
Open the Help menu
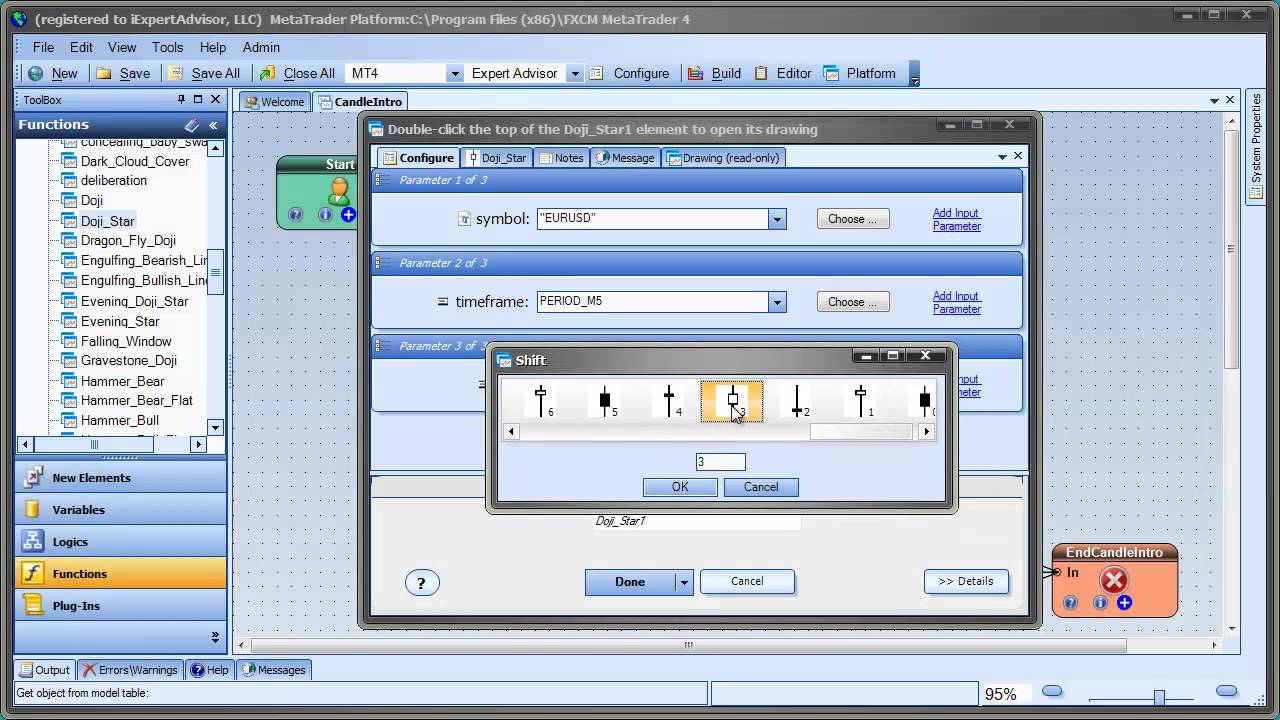[213, 47]
